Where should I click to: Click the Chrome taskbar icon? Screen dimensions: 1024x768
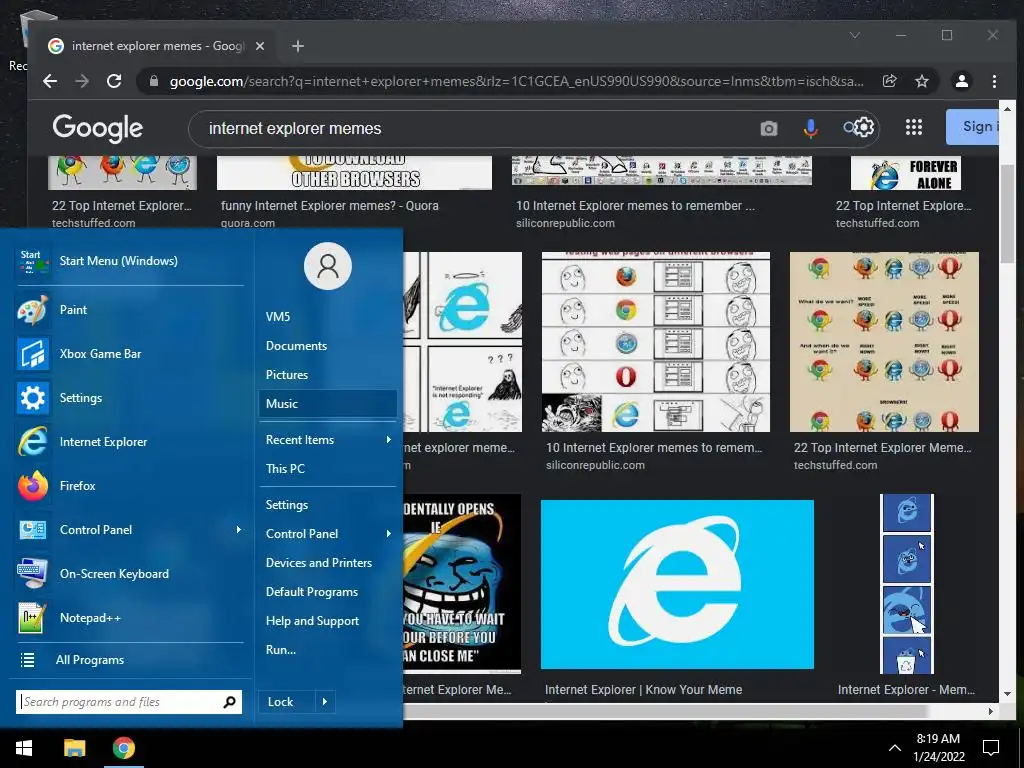tap(123, 748)
